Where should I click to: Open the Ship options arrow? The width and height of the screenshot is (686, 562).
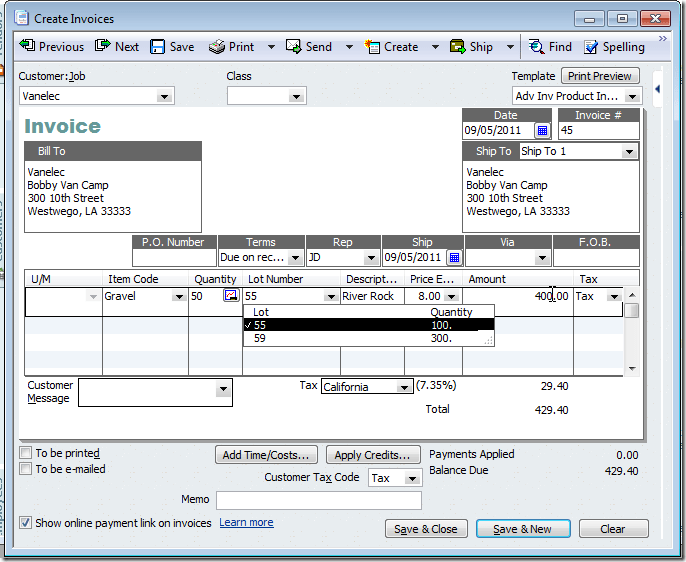click(510, 47)
